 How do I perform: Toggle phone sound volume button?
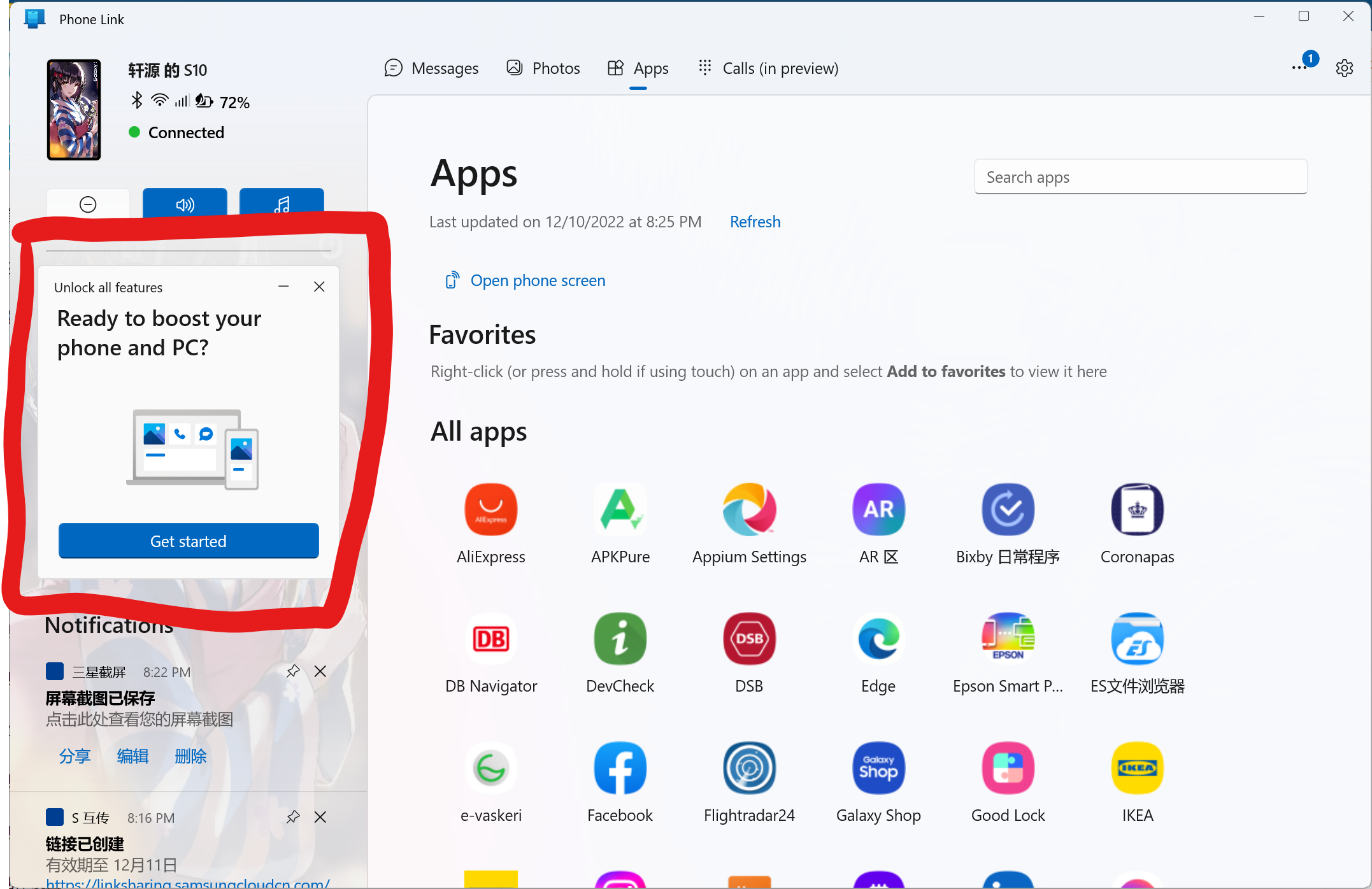coord(185,204)
